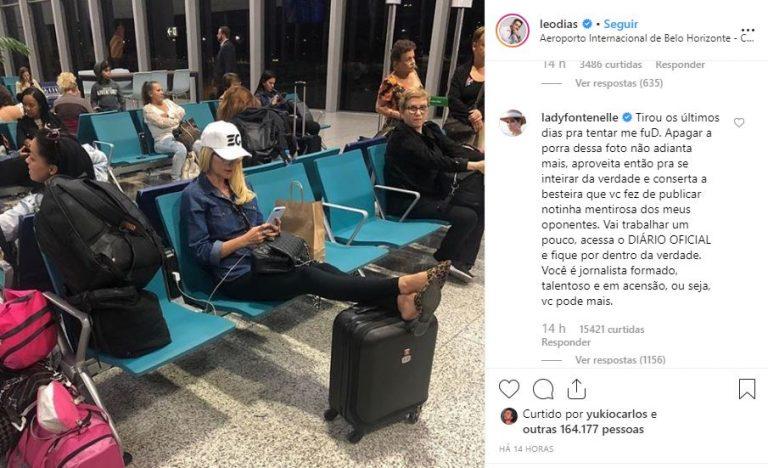Like ladyfontenelle's comment with small heart
The height and width of the screenshot is (468, 768).
coord(739,123)
